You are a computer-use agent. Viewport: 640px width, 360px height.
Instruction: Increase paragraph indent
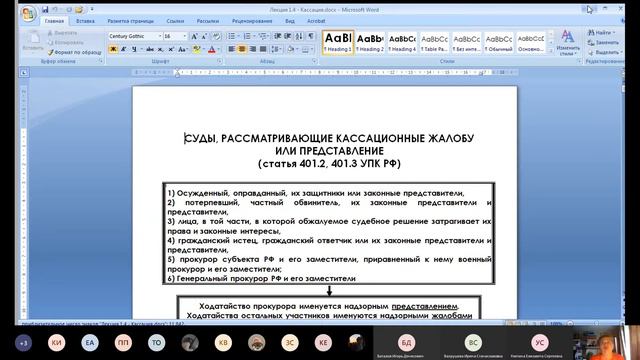[x=288, y=36]
